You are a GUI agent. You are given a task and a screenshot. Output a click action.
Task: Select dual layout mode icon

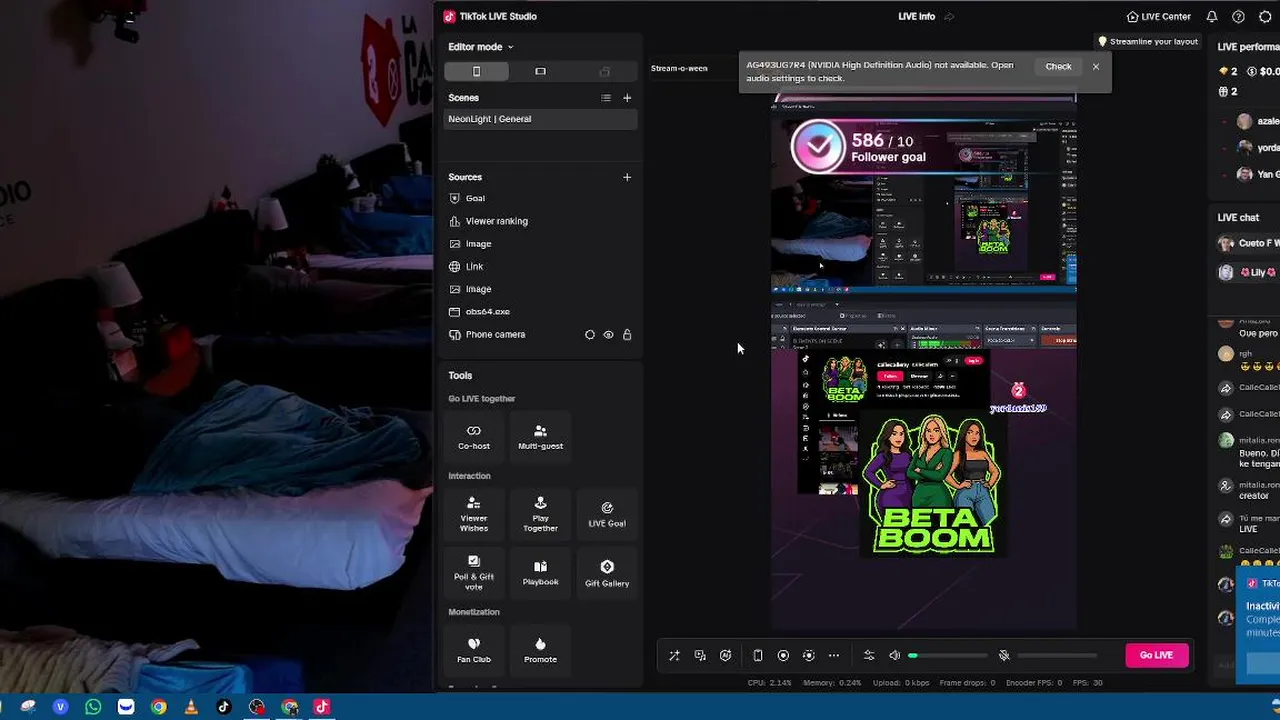click(x=604, y=71)
